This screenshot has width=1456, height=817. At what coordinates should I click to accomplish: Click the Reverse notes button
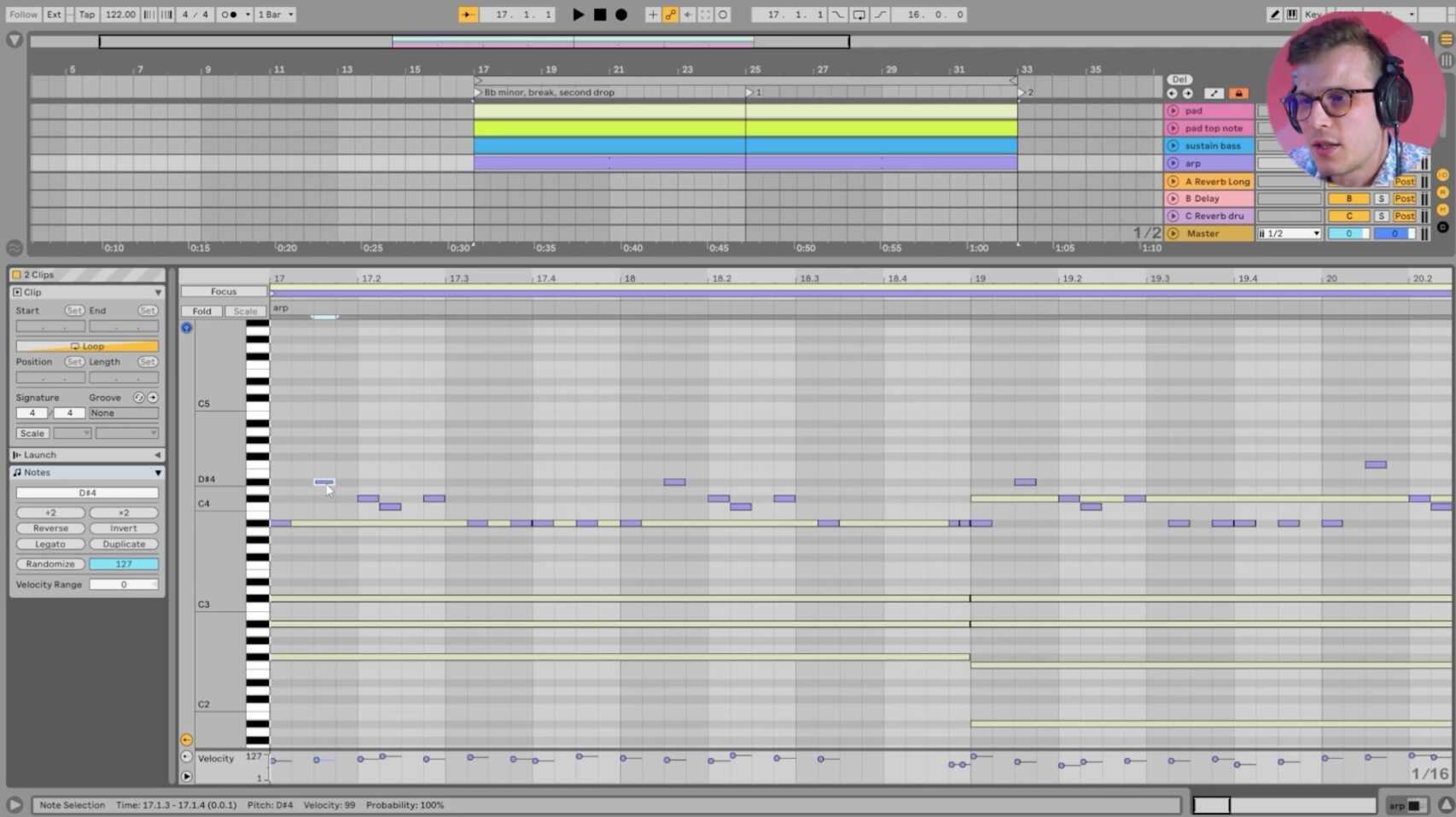50,528
